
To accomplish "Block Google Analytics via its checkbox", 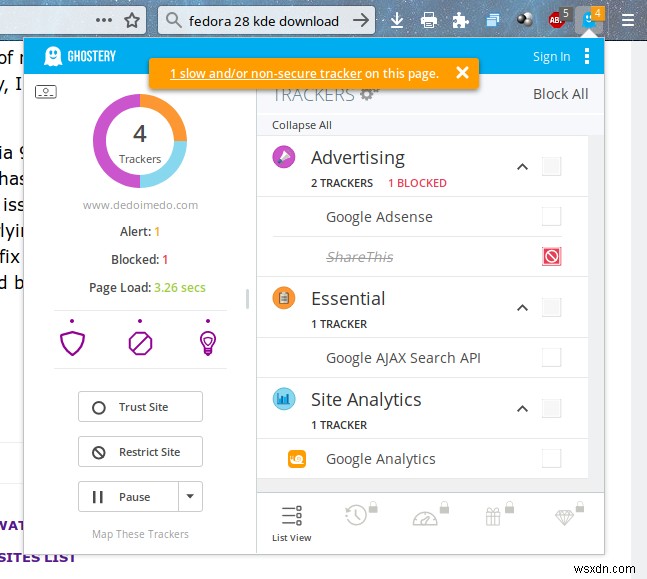I will point(551,458).
